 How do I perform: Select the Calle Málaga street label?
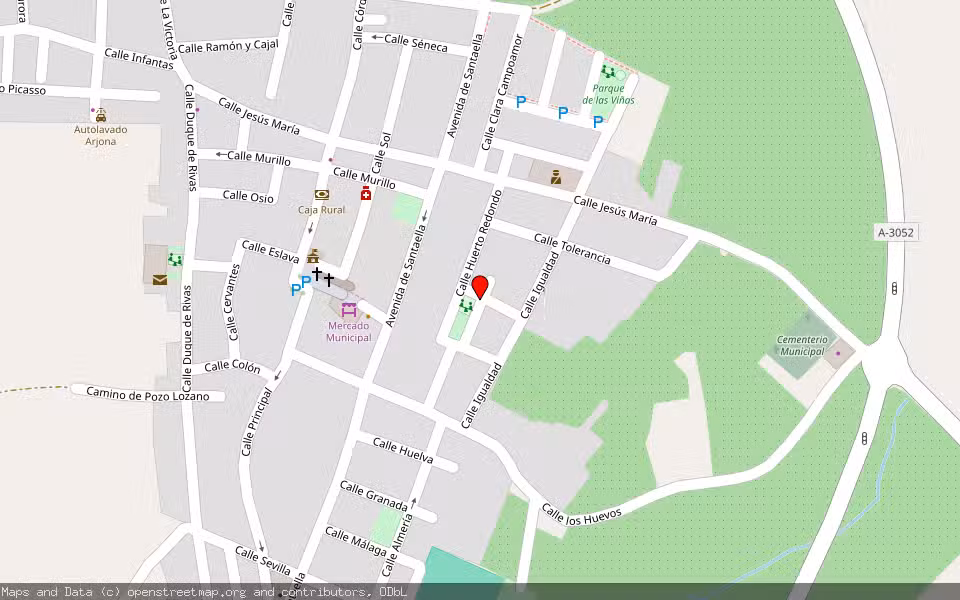(356, 541)
